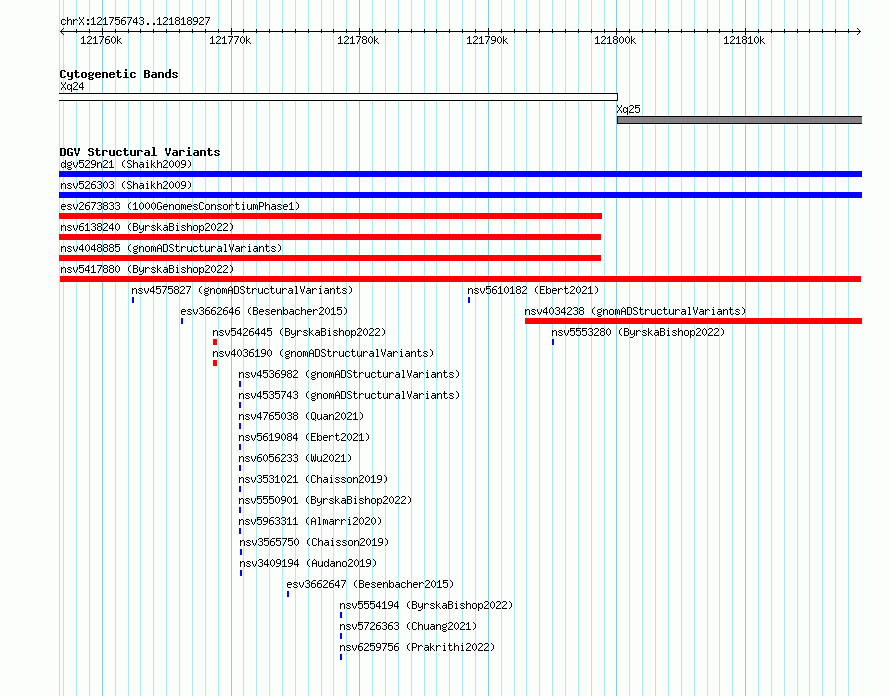Open esv3662647 (Besenbacher2015) variant
Viewport: 890px width, 696px height.
[370, 584]
